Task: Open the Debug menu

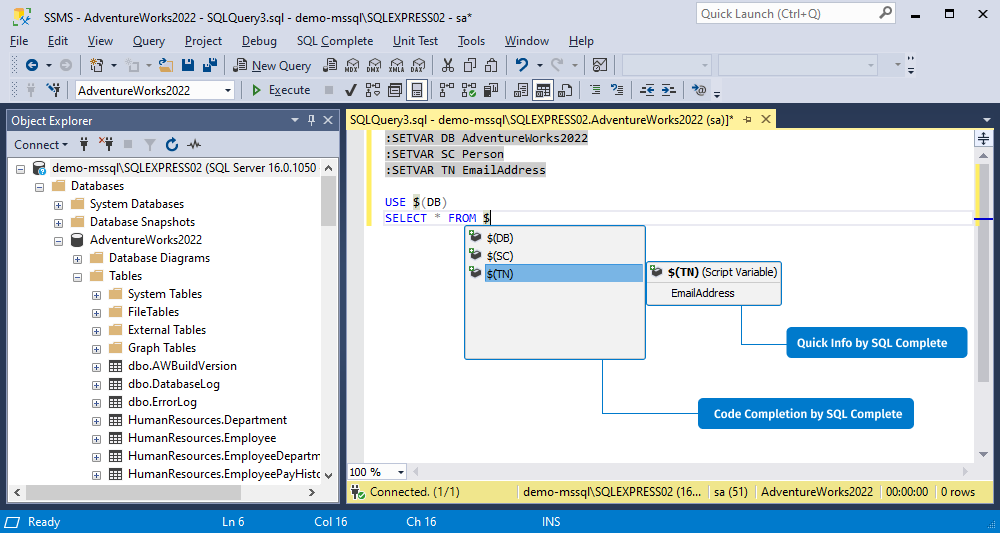Action: (259, 41)
